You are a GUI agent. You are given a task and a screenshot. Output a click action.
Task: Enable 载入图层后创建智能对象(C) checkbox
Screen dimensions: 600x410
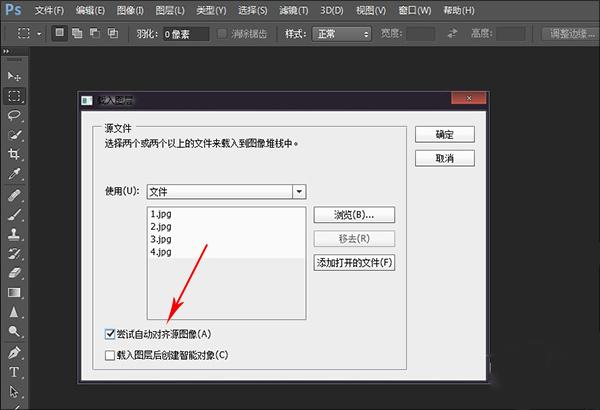(x=109, y=355)
